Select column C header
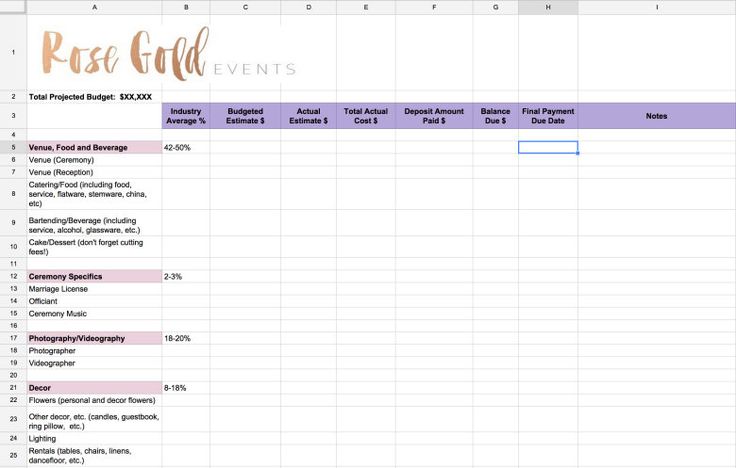Image resolution: width=736 pixels, height=468 pixels. (x=245, y=7)
